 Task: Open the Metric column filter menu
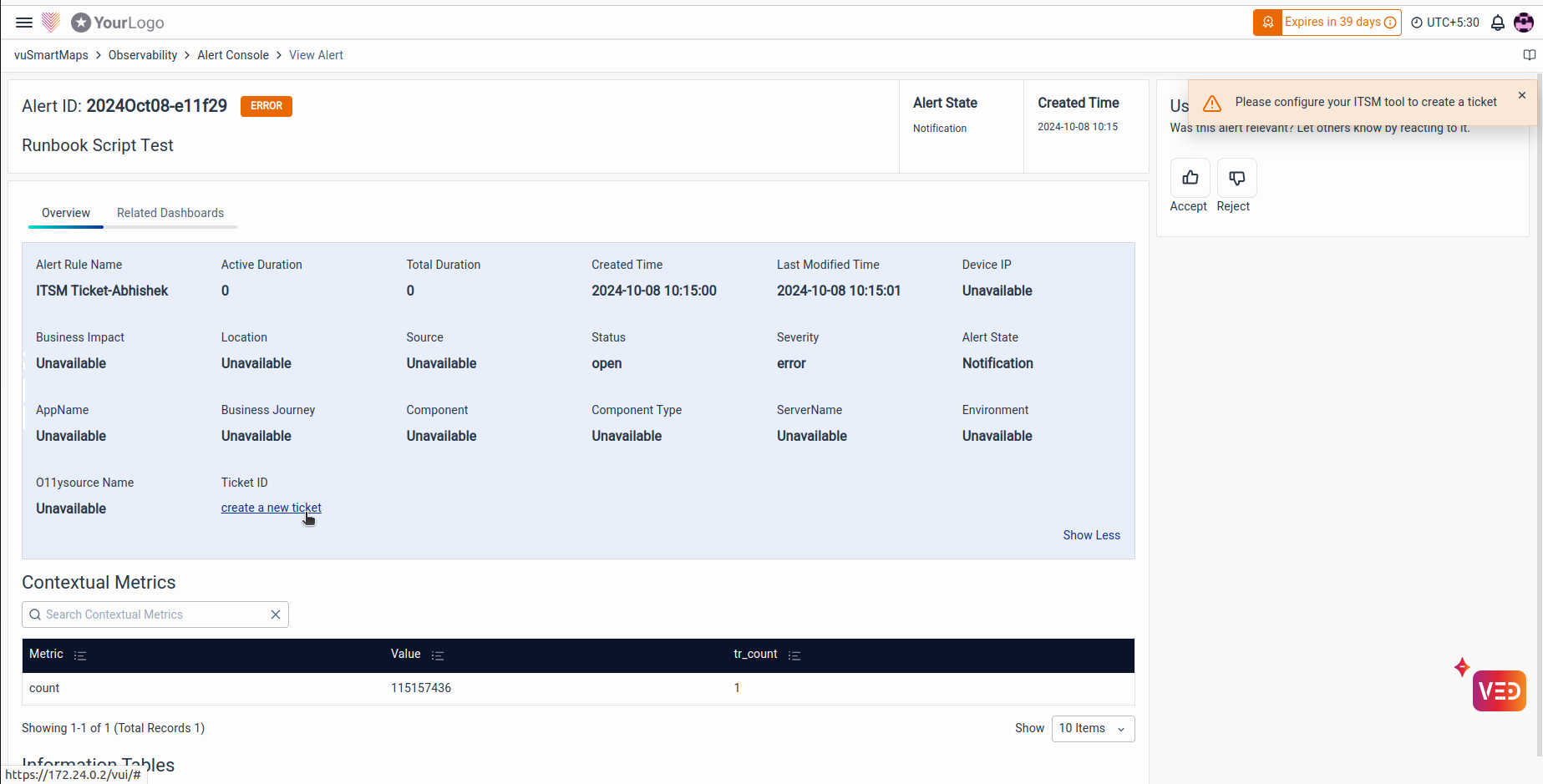[80, 655]
